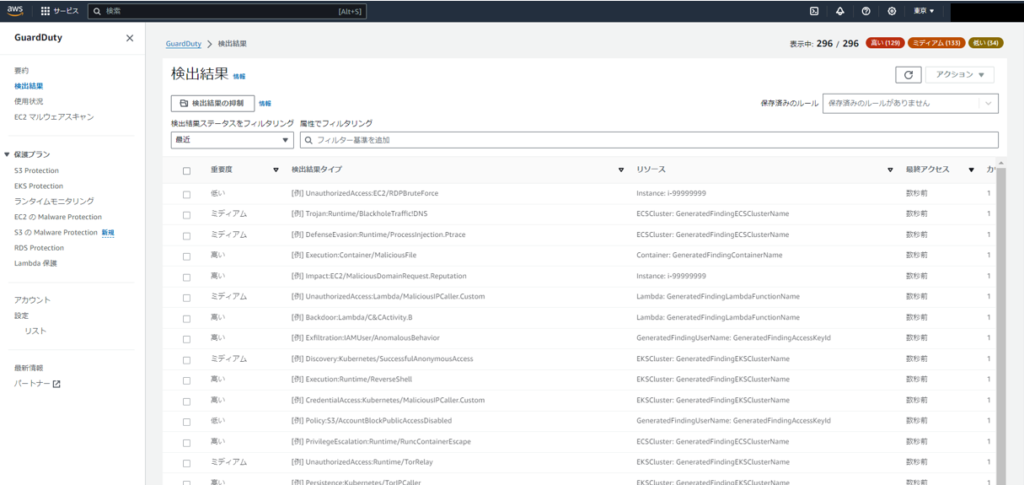Screen dimensions: 1024x485
Task: Click the AWS top search field
Action: coord(227,11)
